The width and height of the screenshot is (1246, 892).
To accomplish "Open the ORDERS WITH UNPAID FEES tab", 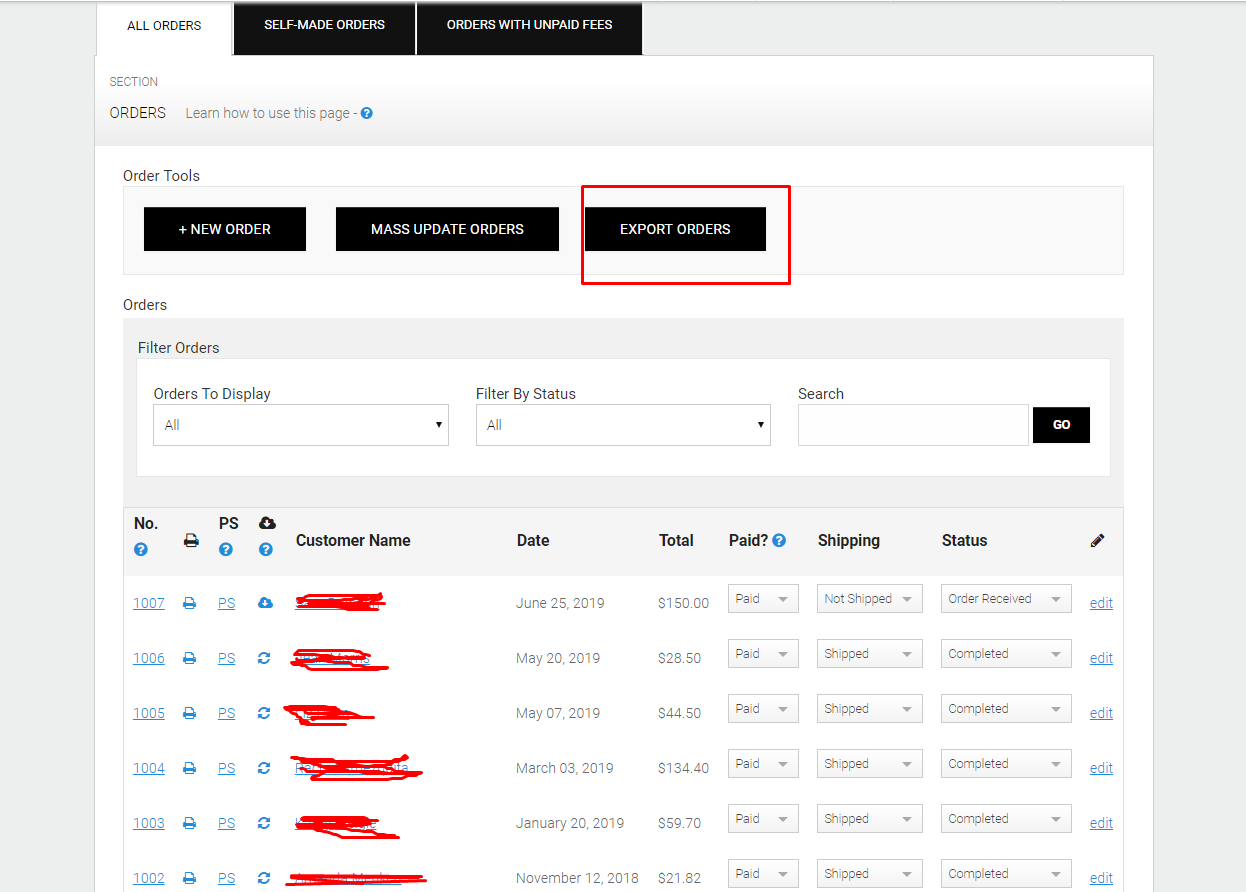I will click(529, 25).
